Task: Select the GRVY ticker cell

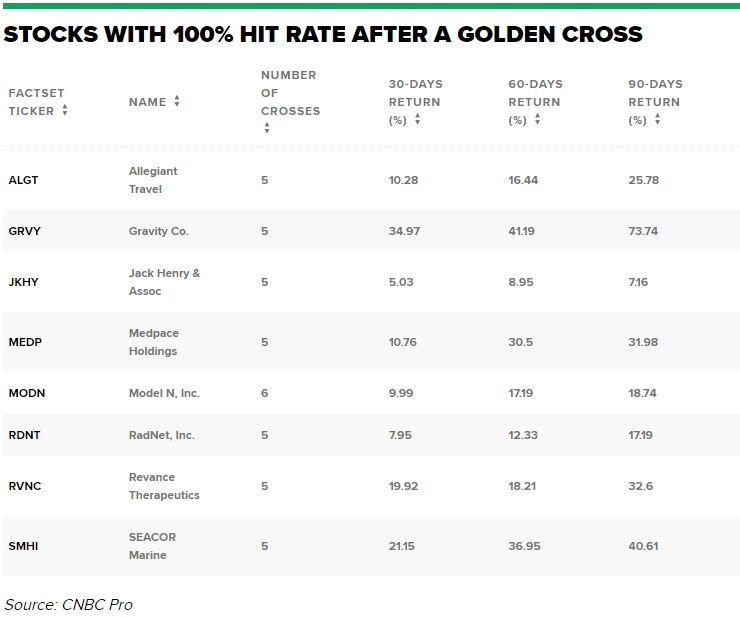Action: tap(25, 231)
